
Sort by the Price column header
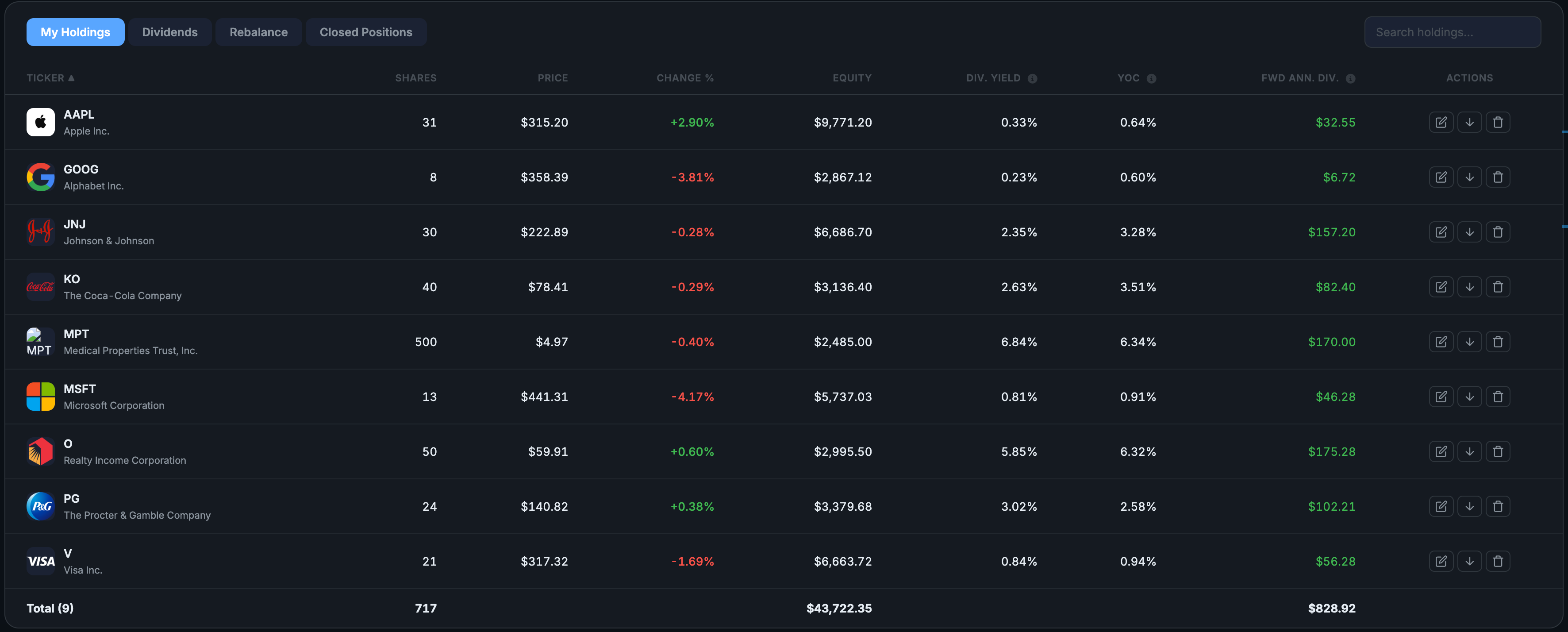click(553, 78)
